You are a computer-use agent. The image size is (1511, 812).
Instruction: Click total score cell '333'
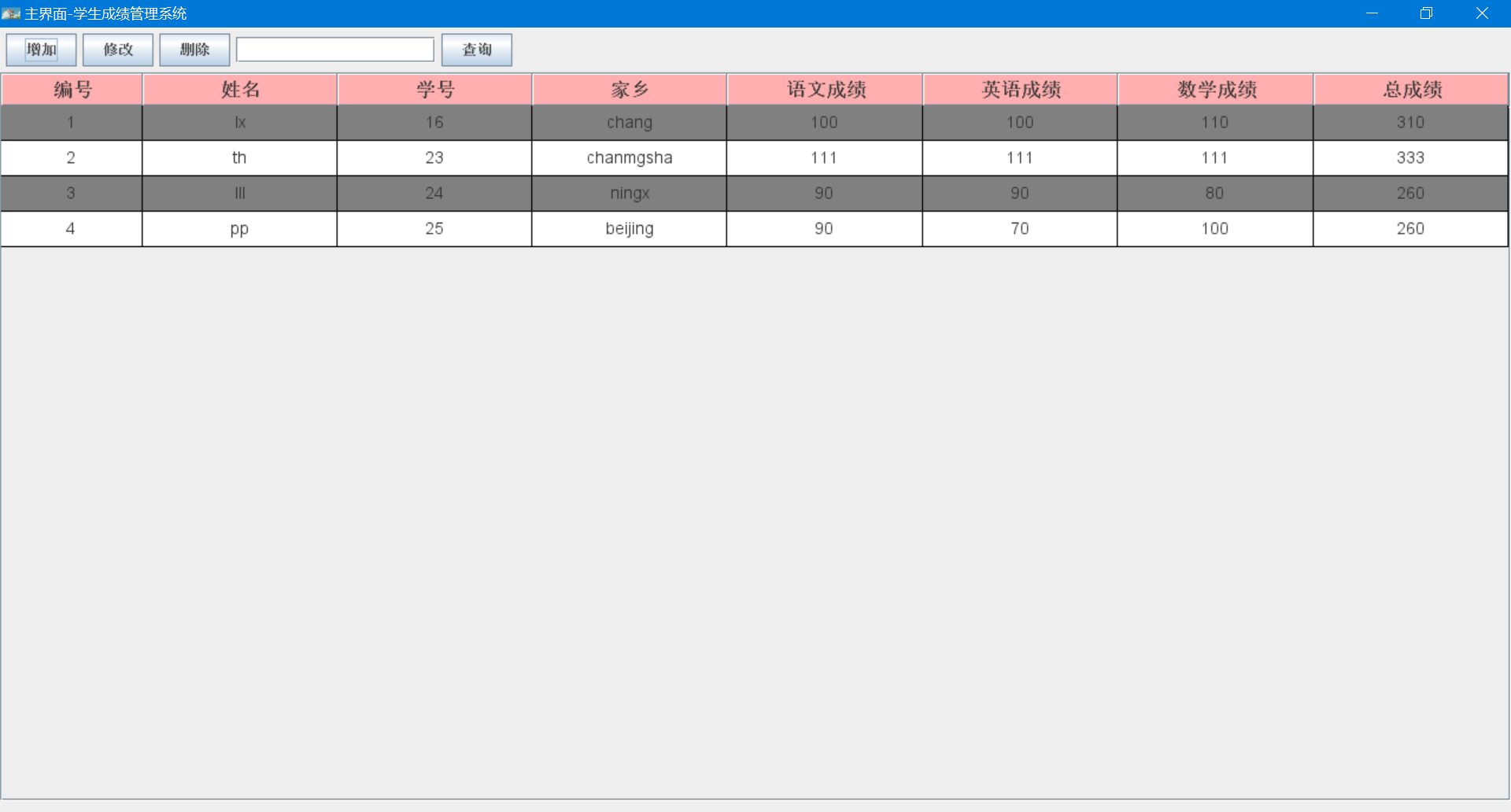tap(1411, 158)
